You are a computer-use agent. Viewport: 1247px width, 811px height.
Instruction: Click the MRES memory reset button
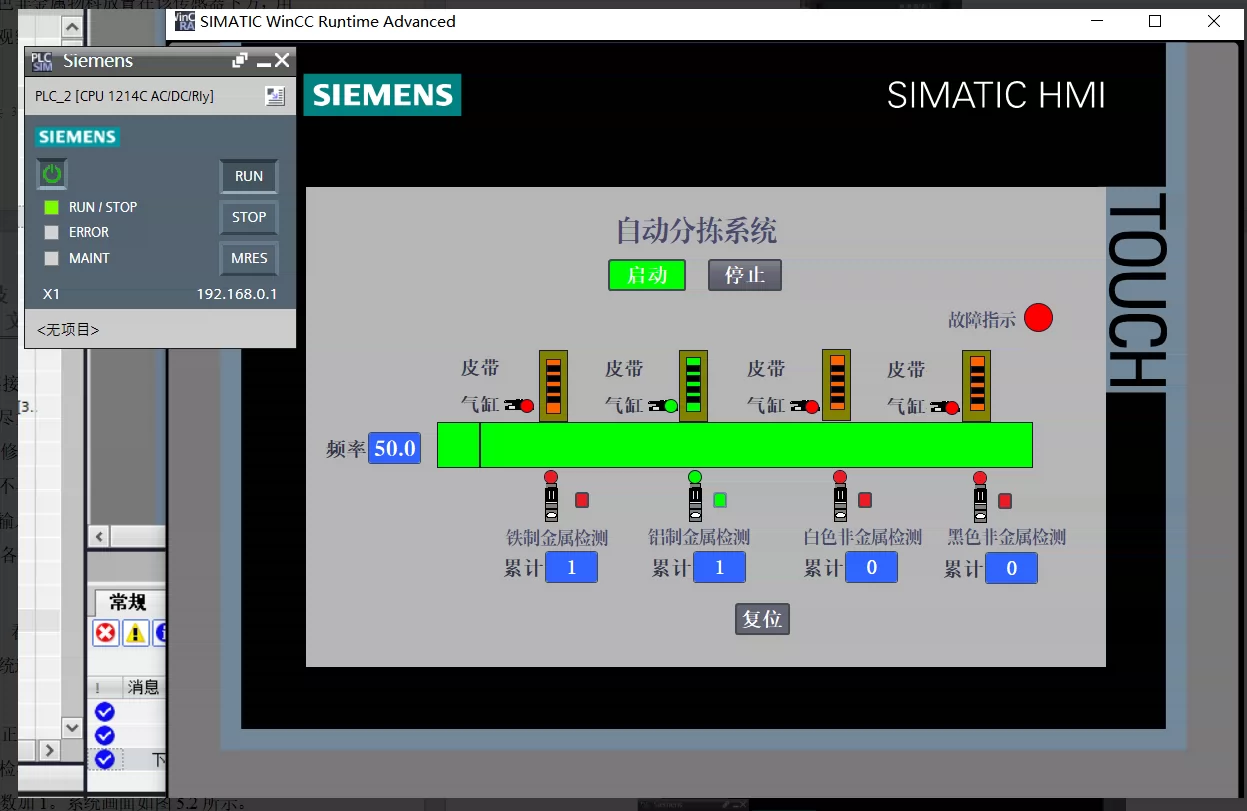tap(249, 258)
